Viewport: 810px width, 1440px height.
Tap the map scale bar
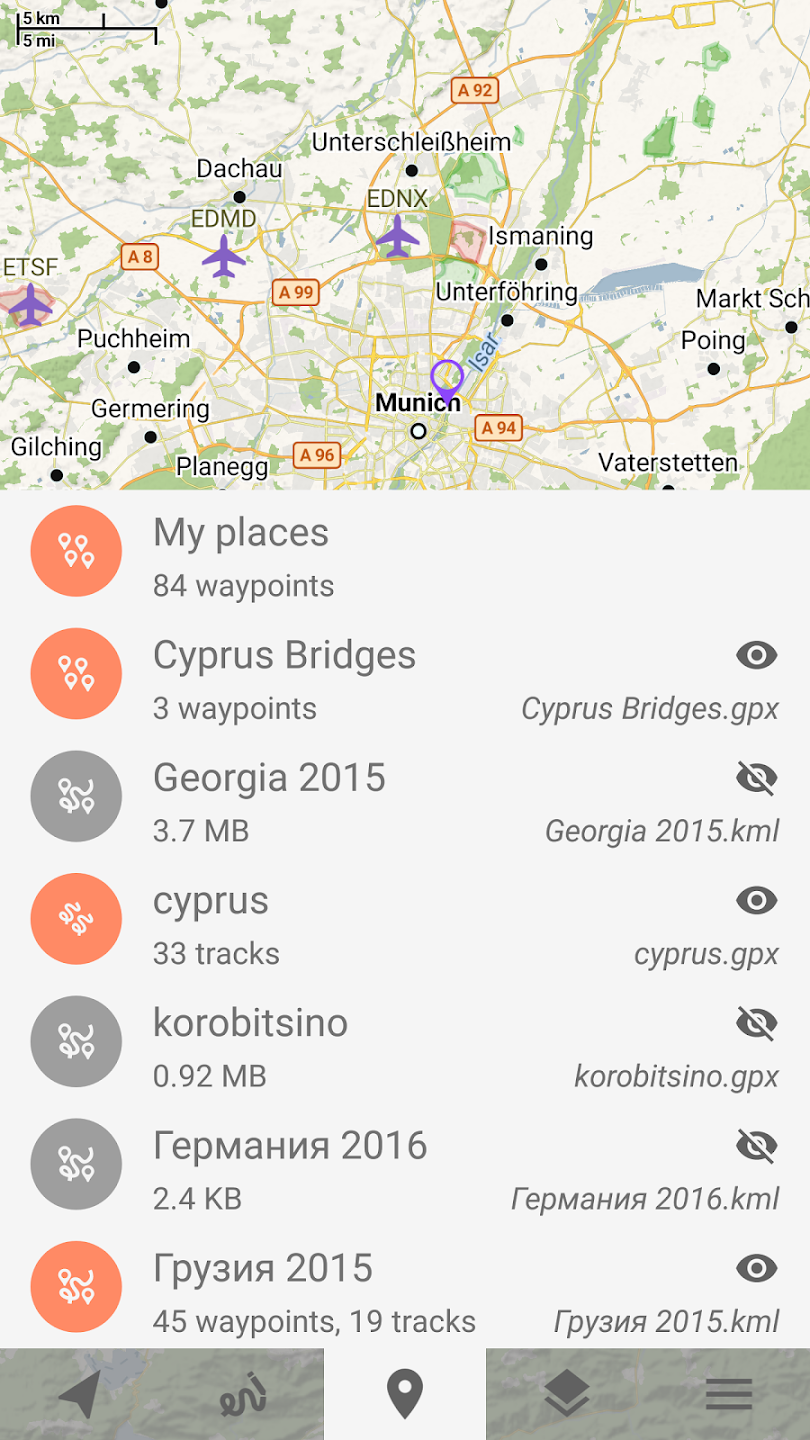point(88,31)
